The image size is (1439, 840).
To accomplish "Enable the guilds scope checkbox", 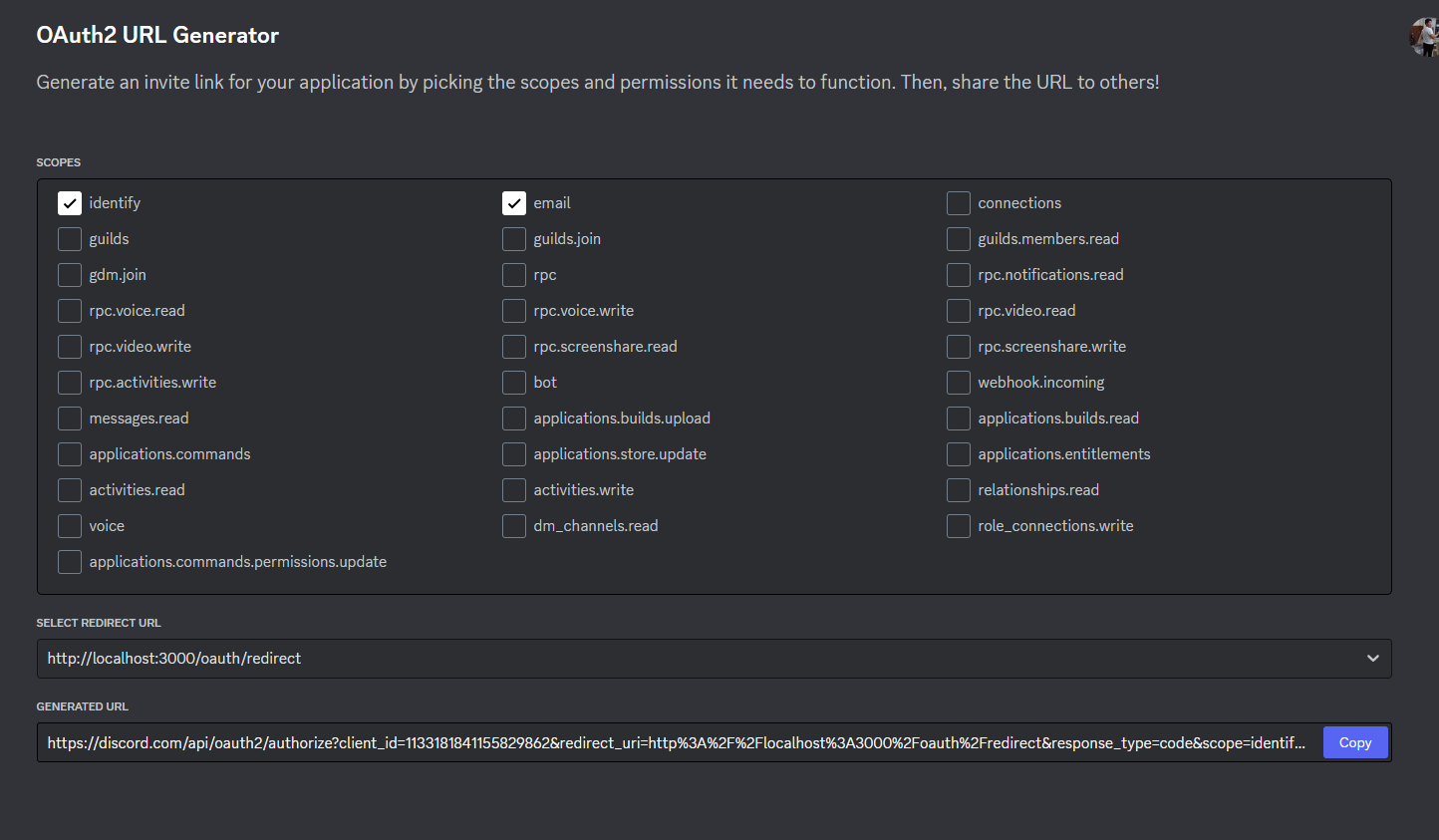I will (x=70, y=239).
